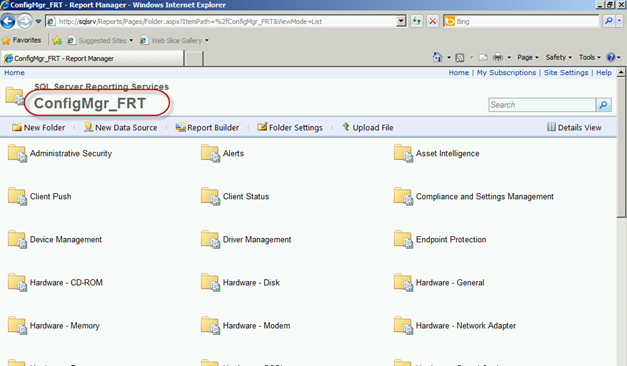
Task: Open the search provider dropdown arrow
Action: (x=619, y=21)
